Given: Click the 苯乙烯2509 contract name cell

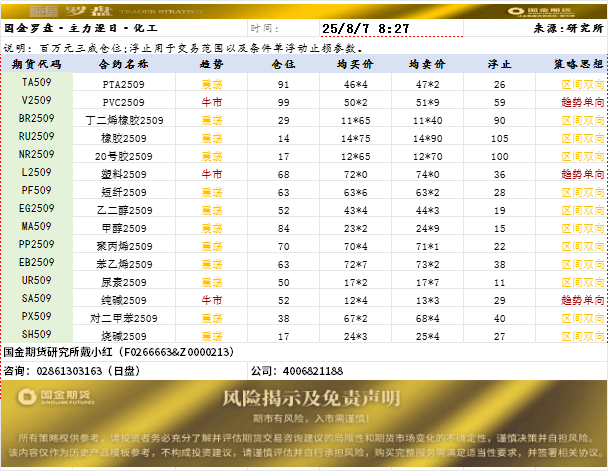Looking at the screenshot, I should [x=124, y=264].
